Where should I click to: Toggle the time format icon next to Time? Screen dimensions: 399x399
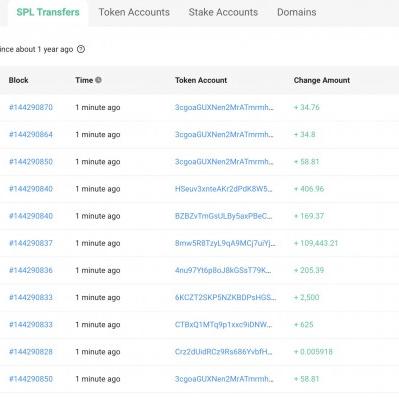point(98,80)
